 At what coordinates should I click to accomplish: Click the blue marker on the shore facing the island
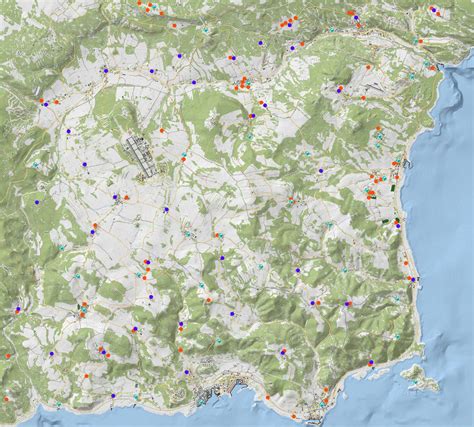371,362
